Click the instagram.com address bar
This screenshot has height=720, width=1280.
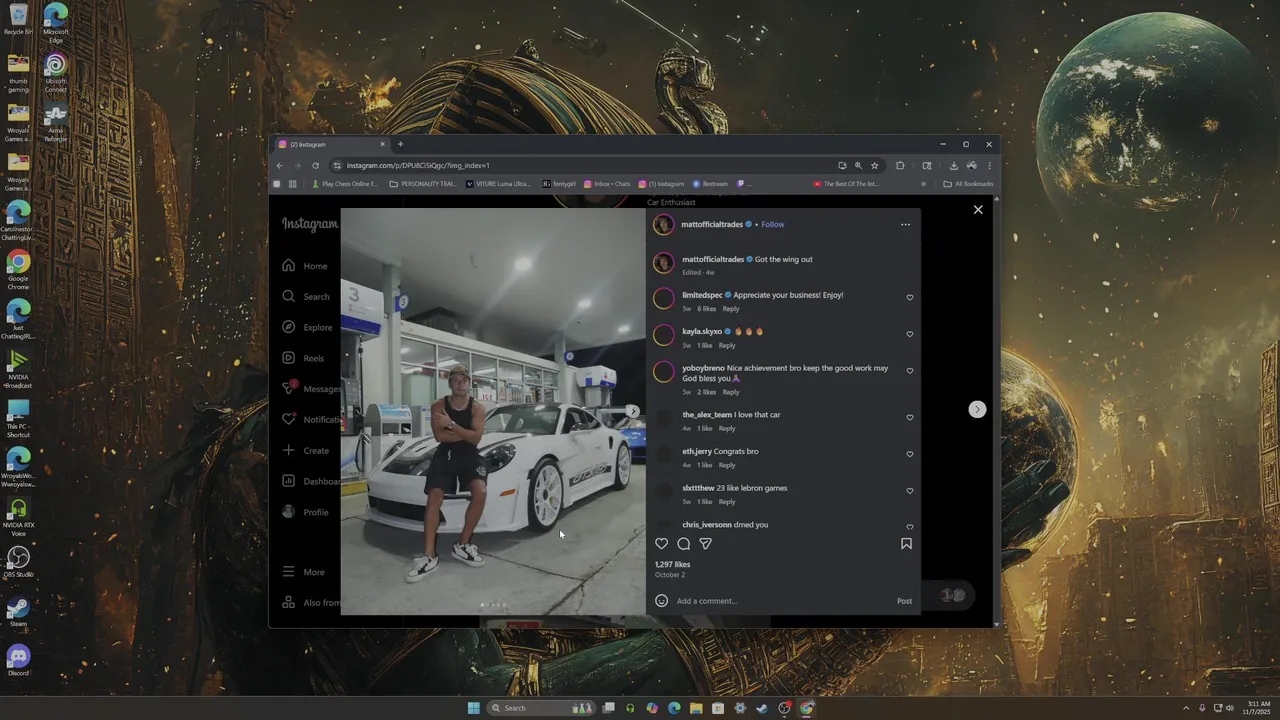pos(585,166)
